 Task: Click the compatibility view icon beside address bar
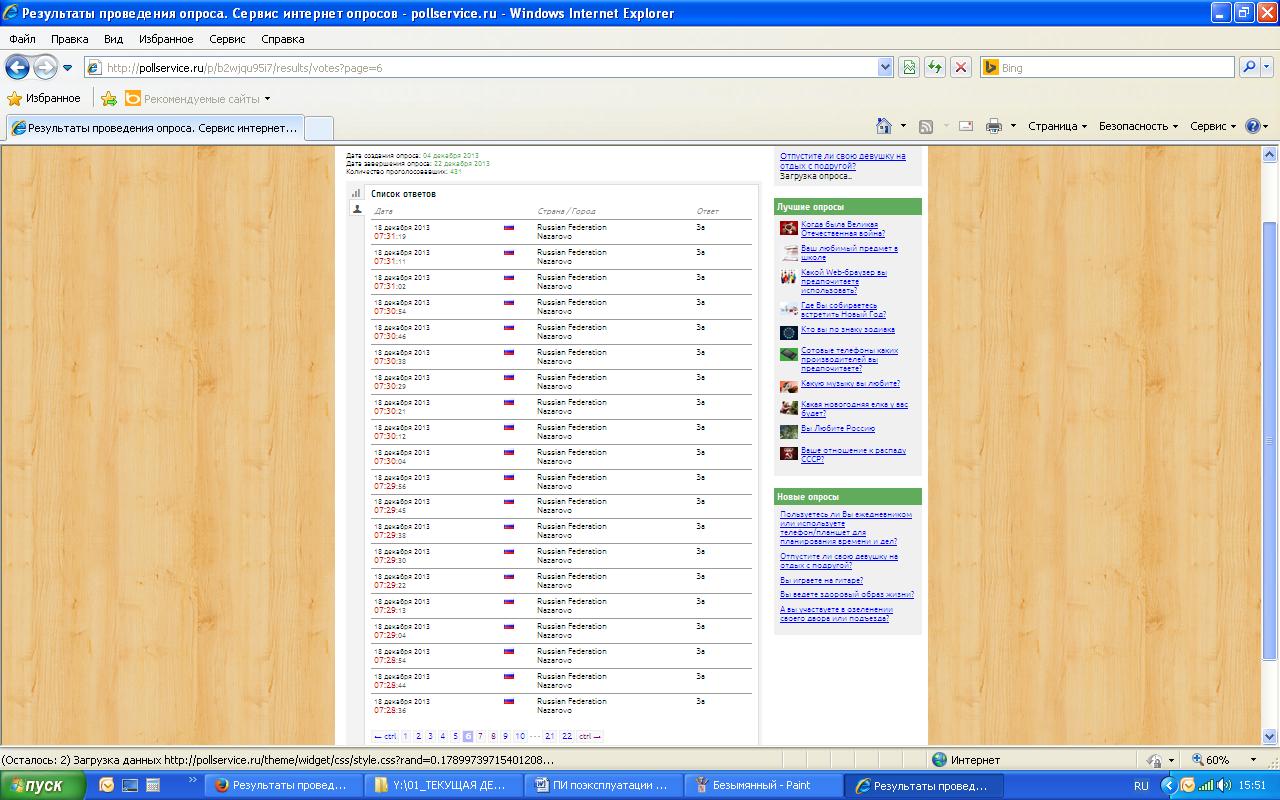[x=909, y=67]
